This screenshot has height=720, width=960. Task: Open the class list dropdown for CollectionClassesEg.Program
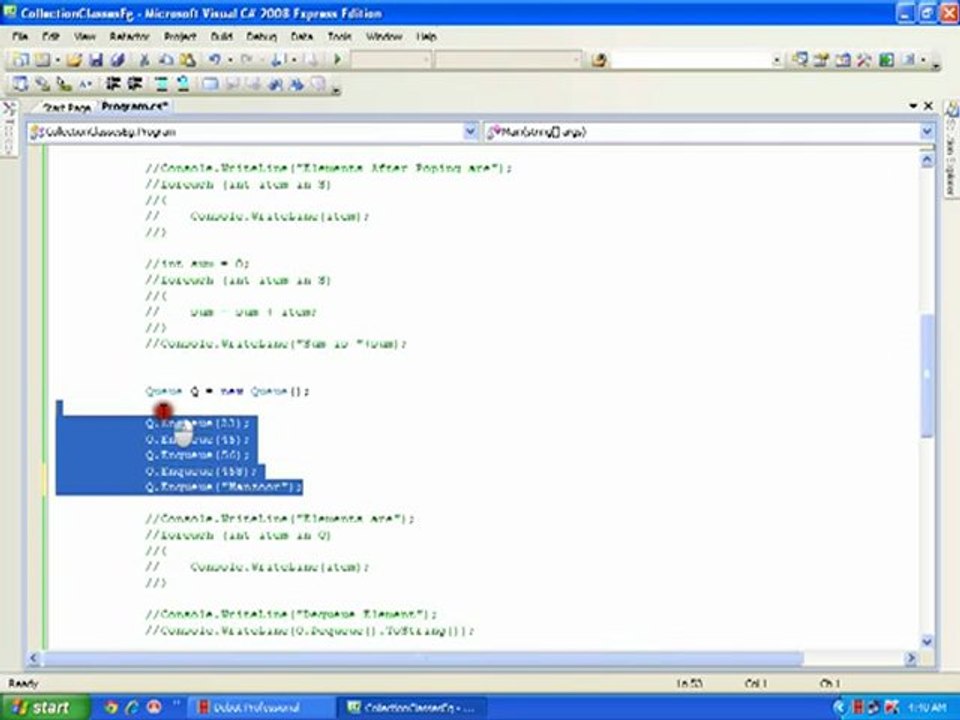click(470, 132)
